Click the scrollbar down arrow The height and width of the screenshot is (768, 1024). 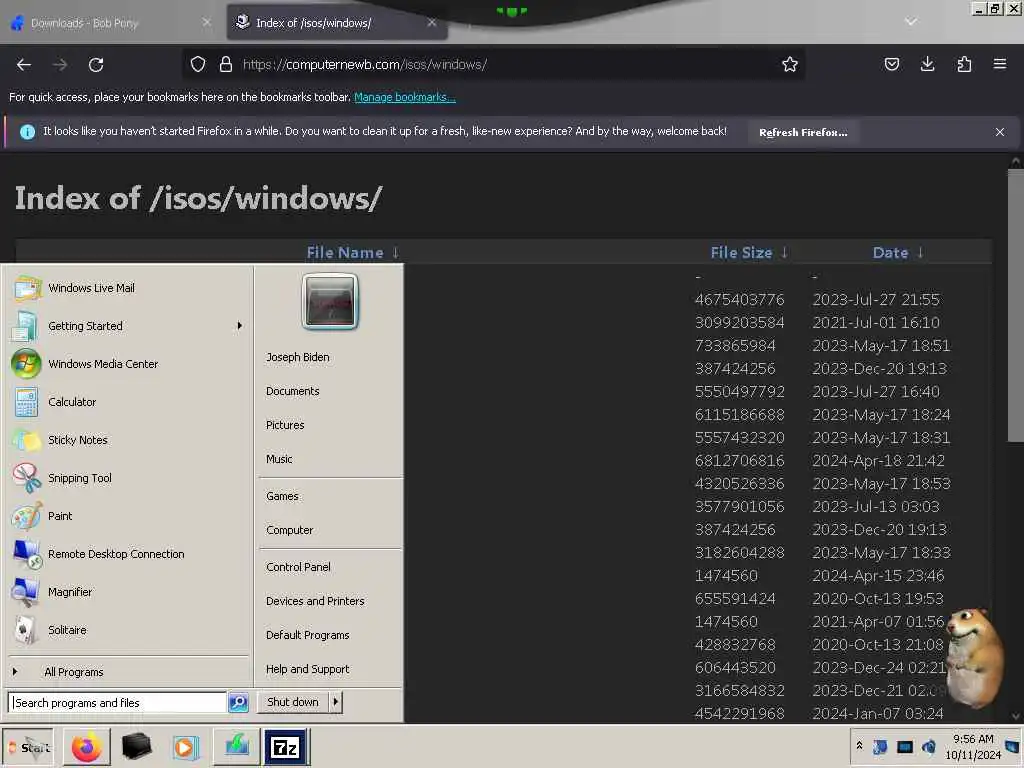pos(1016,716)
